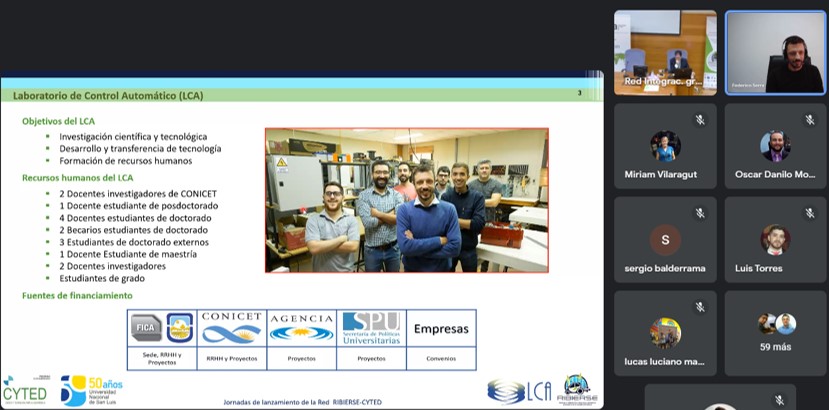Click '1 Docente estudiante de posdoctorado'
Screen dimensions: 829x410
pos(139,206)
